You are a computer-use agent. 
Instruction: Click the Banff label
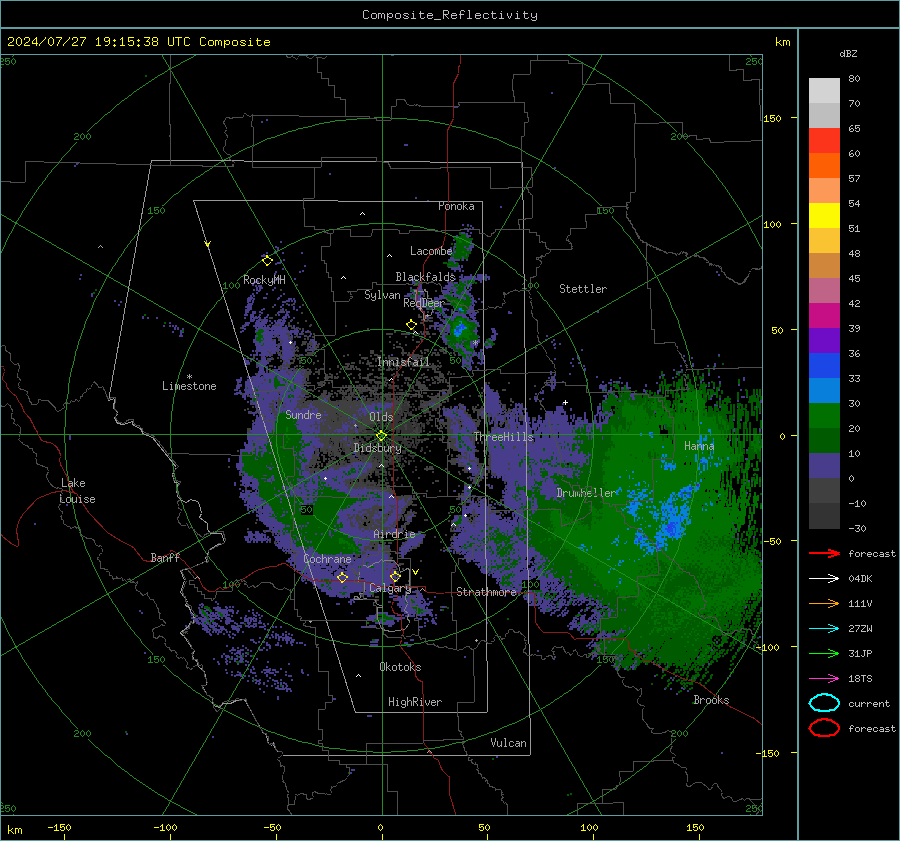pyautogui.click(x=165, y=557)
